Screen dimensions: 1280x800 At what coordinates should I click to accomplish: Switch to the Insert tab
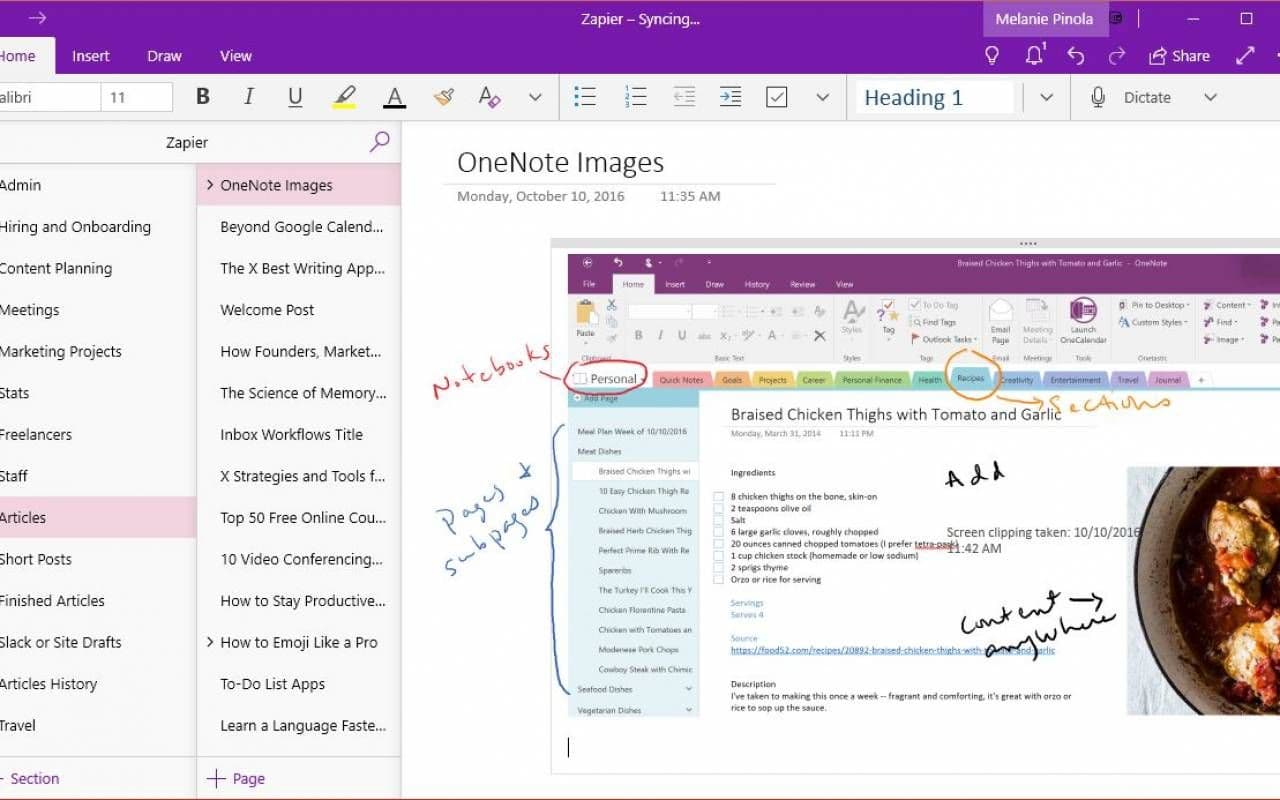[91, 56]
